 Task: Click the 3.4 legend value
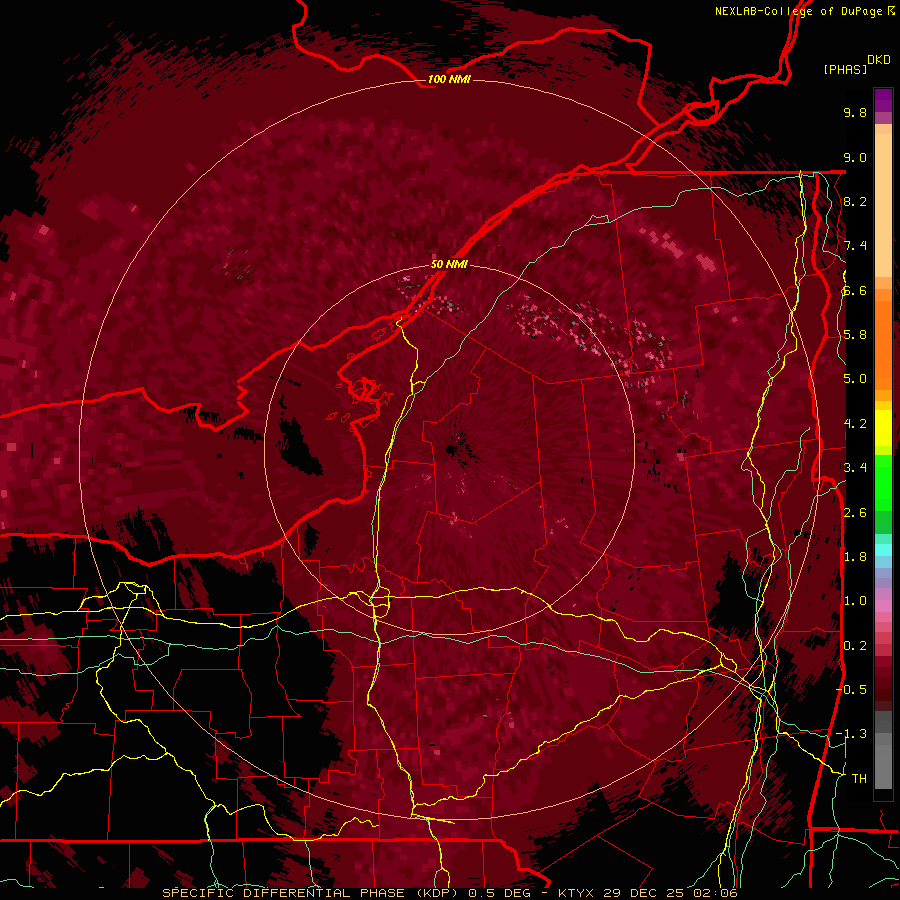coord(855,468)
